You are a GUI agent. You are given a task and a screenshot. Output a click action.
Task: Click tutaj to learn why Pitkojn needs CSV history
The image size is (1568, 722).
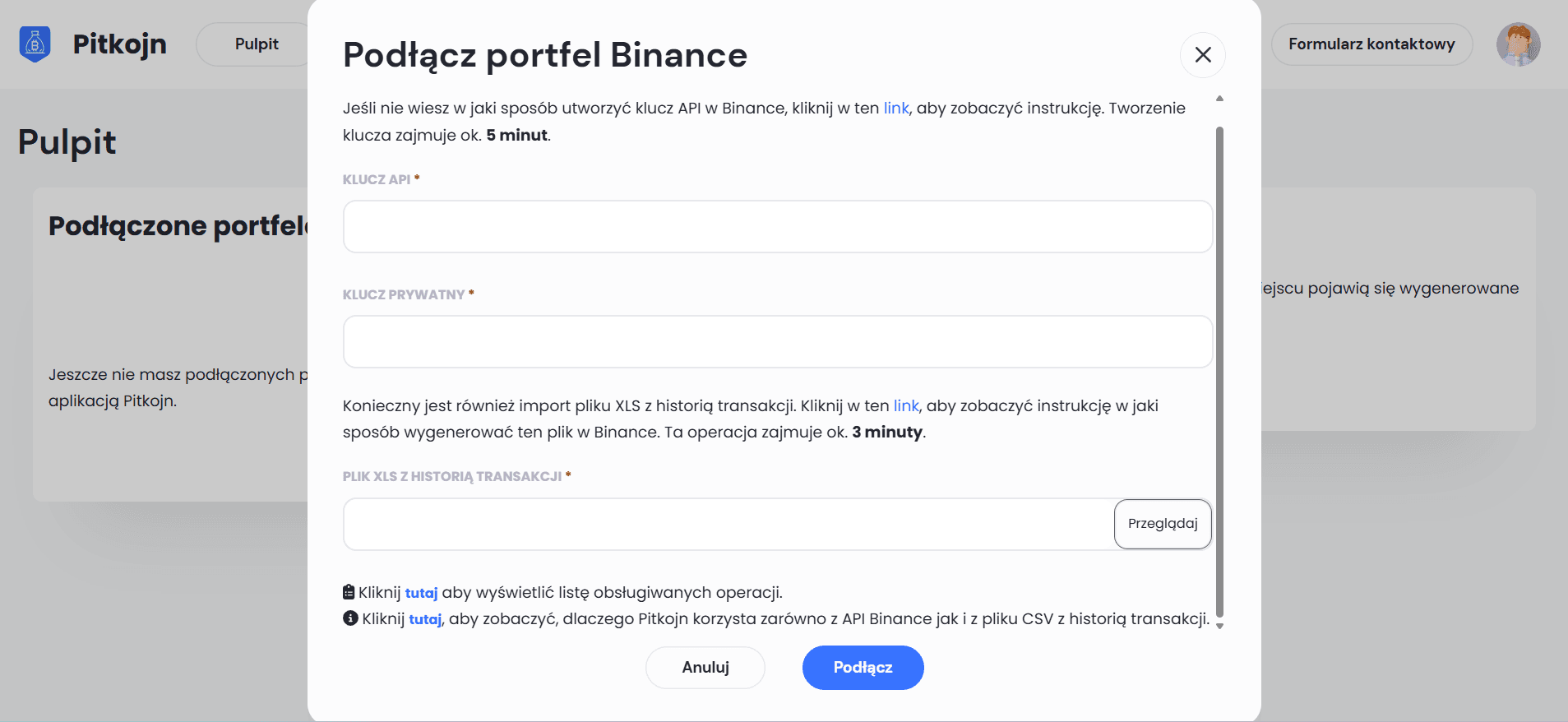[424, 618]
